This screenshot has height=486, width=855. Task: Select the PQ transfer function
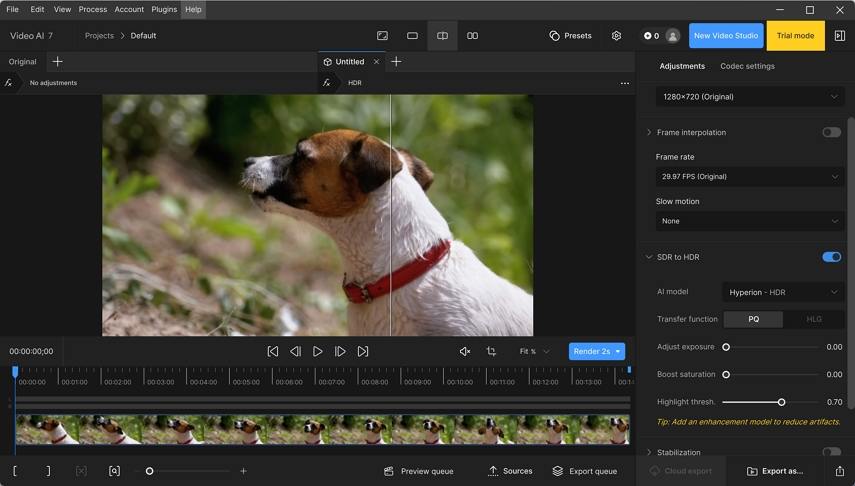[753, 319]
